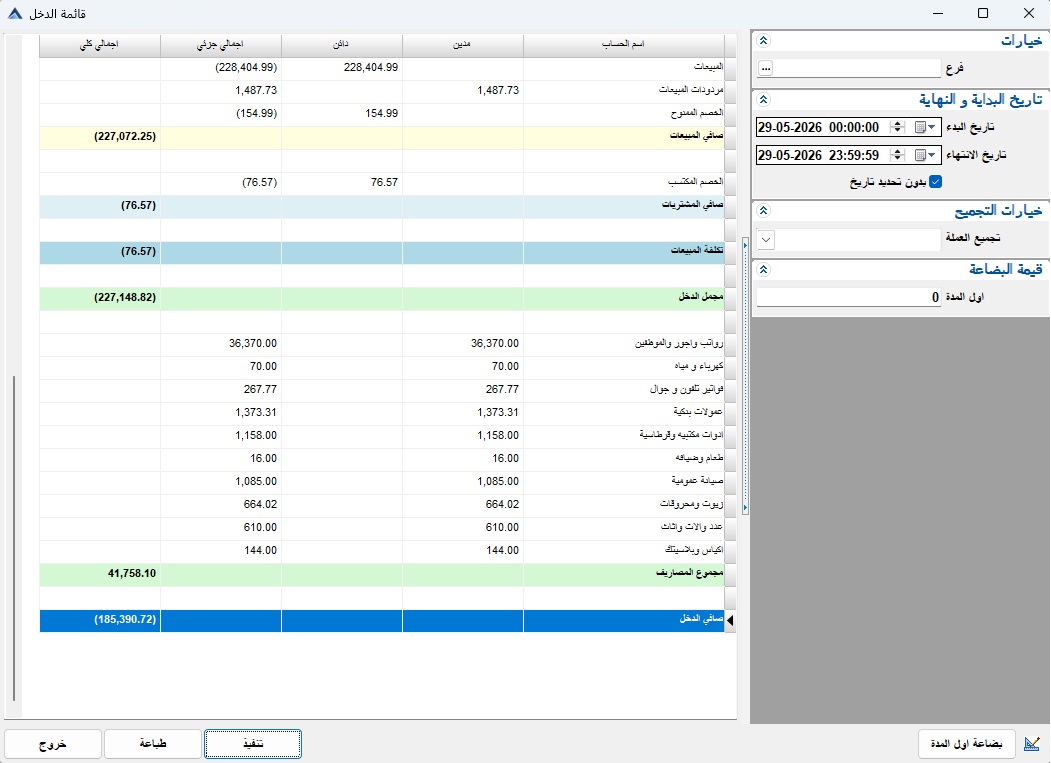This screenshot has height=763, width=1051.
Task: Select the صيانة عمومية row
Action: (x=382, y=481)
